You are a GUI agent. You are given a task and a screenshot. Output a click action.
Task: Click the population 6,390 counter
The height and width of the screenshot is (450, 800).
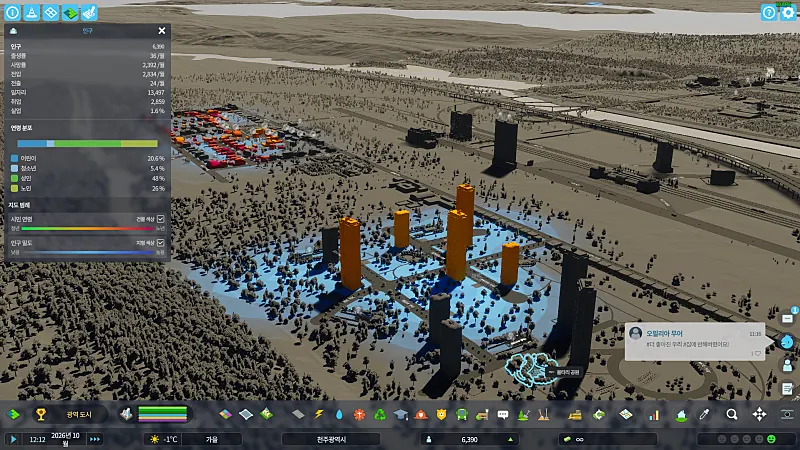pyautogui.click(x=469, y=439)
